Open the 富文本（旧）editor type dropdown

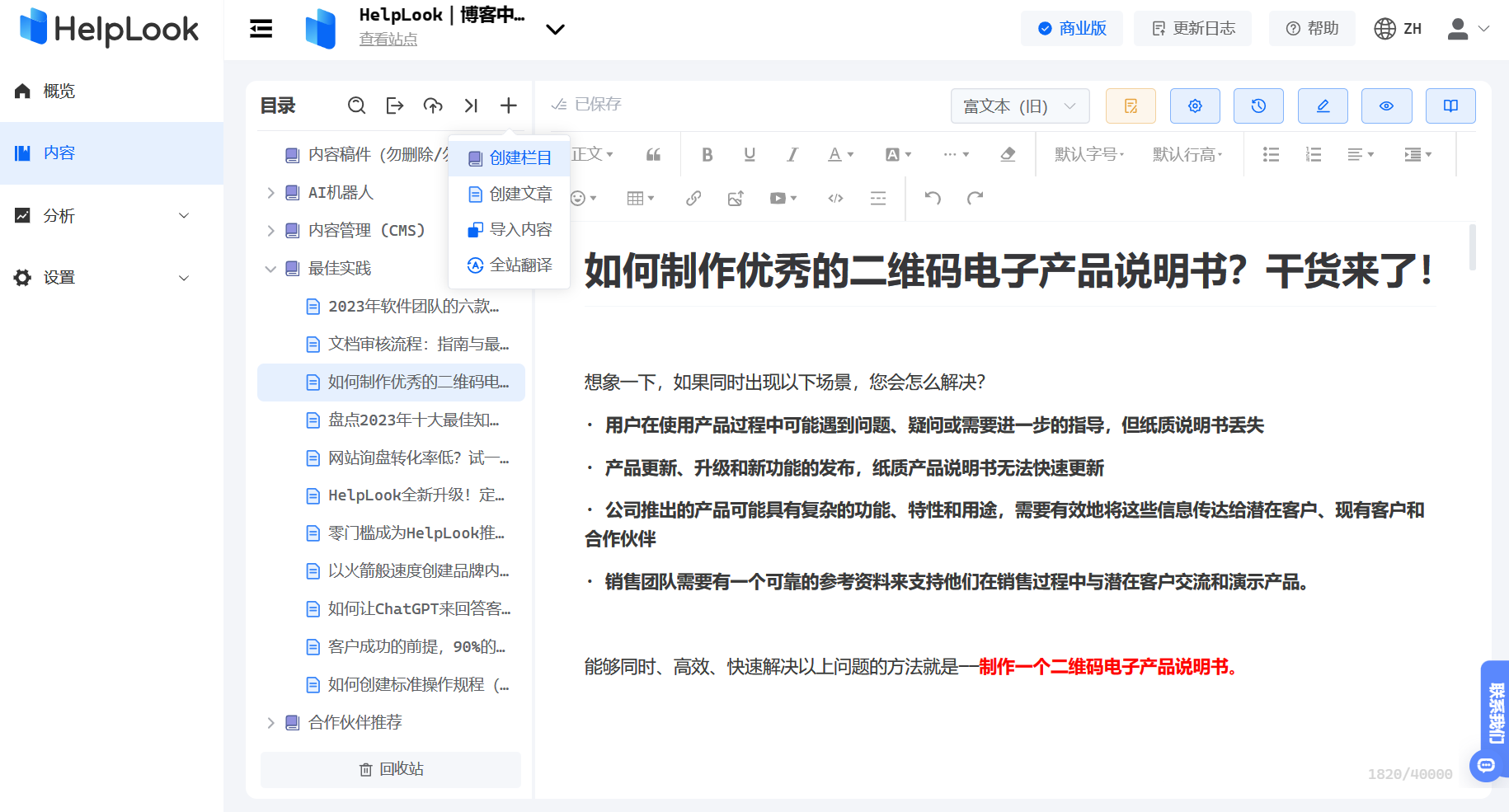(1019, 106)
